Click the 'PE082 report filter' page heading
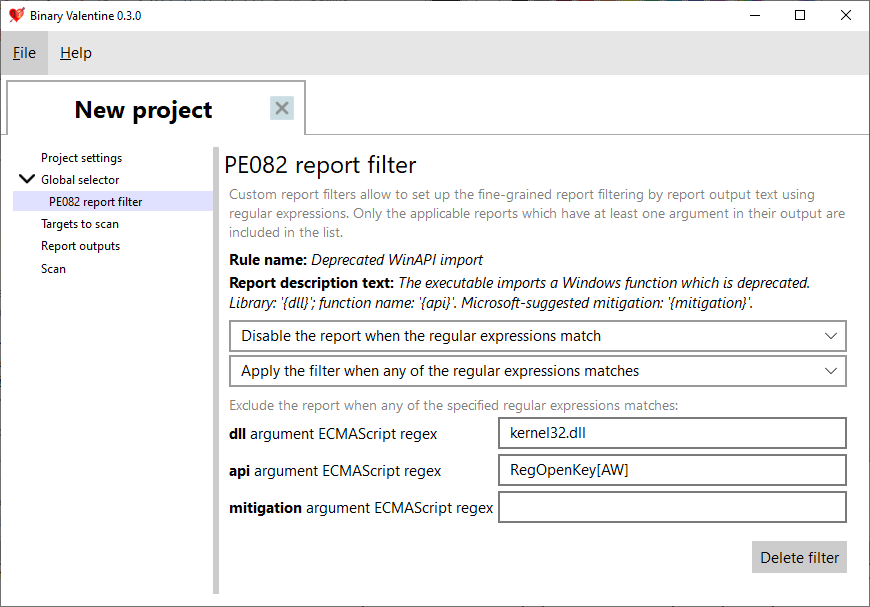The height and width of the screenshot is (607, 870). pos(320,165)
